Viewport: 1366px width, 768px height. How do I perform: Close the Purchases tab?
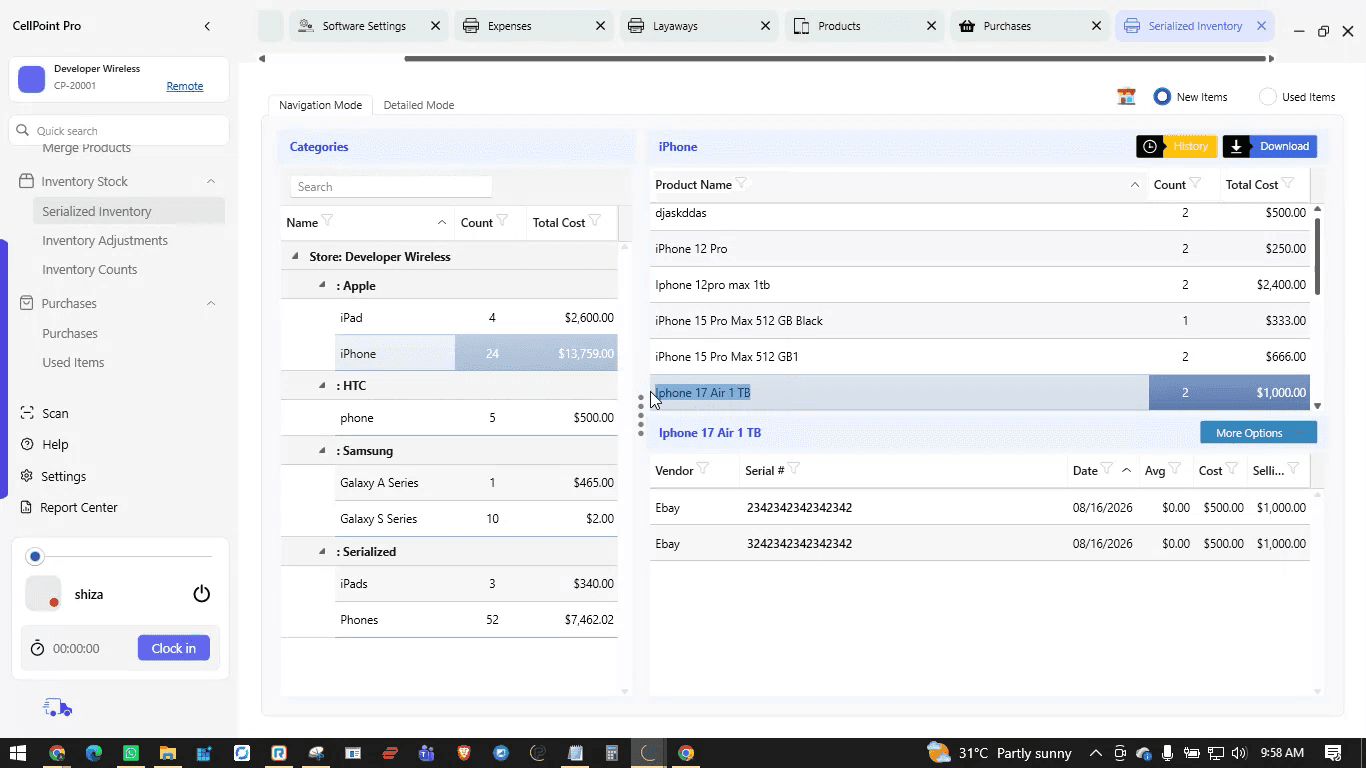1096,26
